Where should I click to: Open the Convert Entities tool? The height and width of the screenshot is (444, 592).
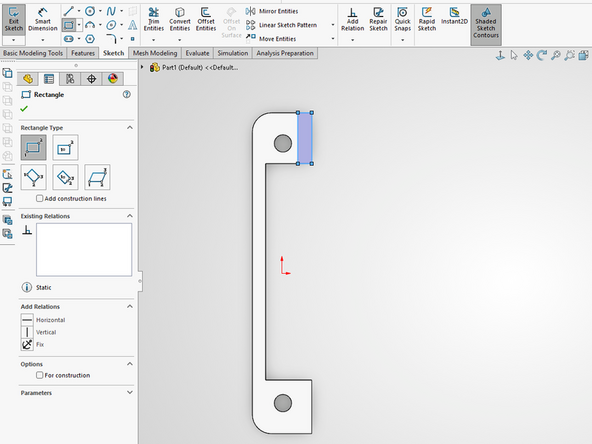click(x=180, y=20)
